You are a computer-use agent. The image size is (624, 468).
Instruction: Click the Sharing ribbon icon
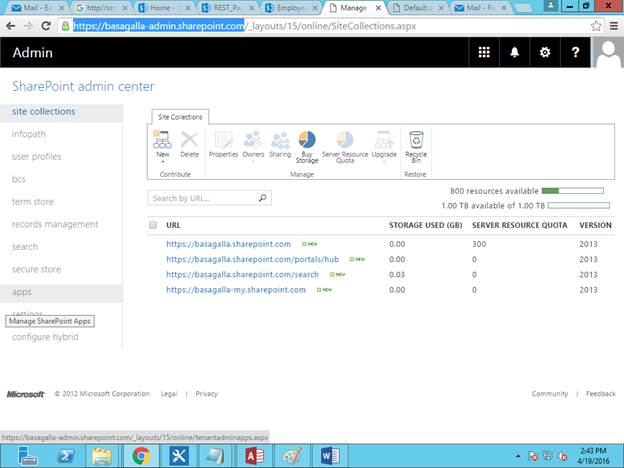280,140
